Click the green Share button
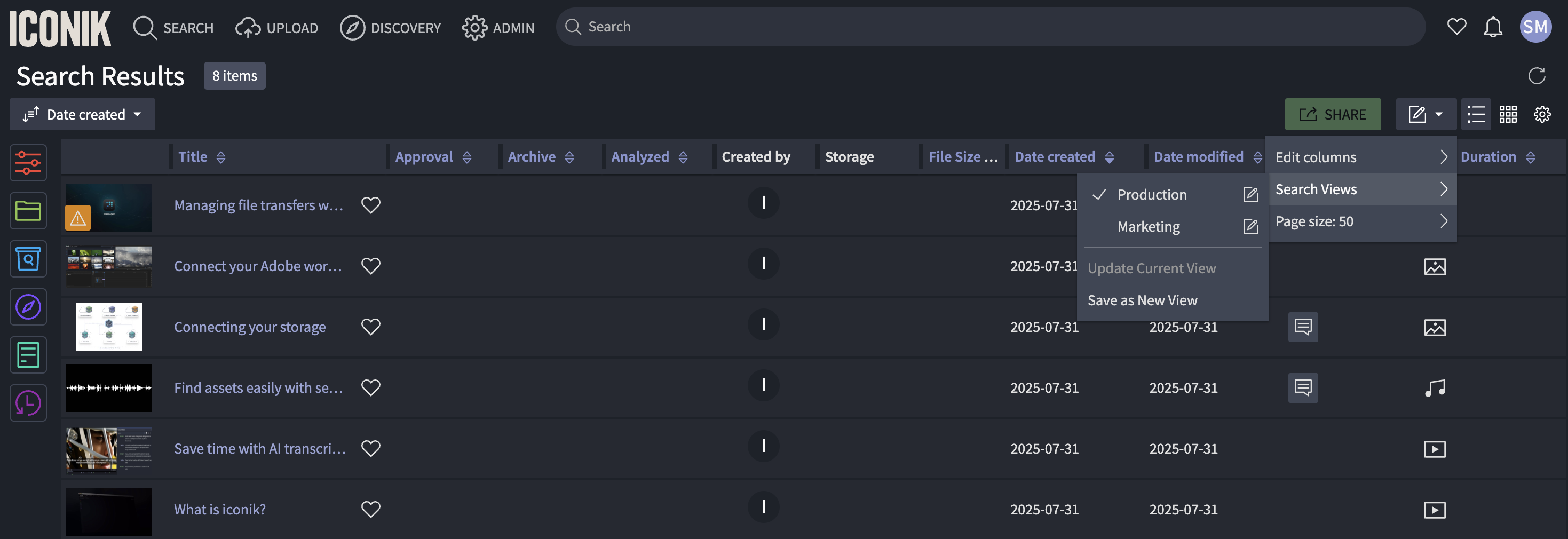Viewport: 1568px width, 539px height. [x=1333, y=114]
